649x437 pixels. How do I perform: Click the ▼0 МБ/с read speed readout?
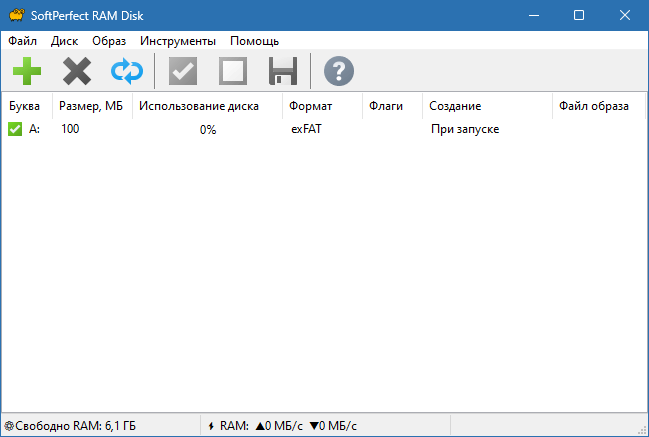333,426
